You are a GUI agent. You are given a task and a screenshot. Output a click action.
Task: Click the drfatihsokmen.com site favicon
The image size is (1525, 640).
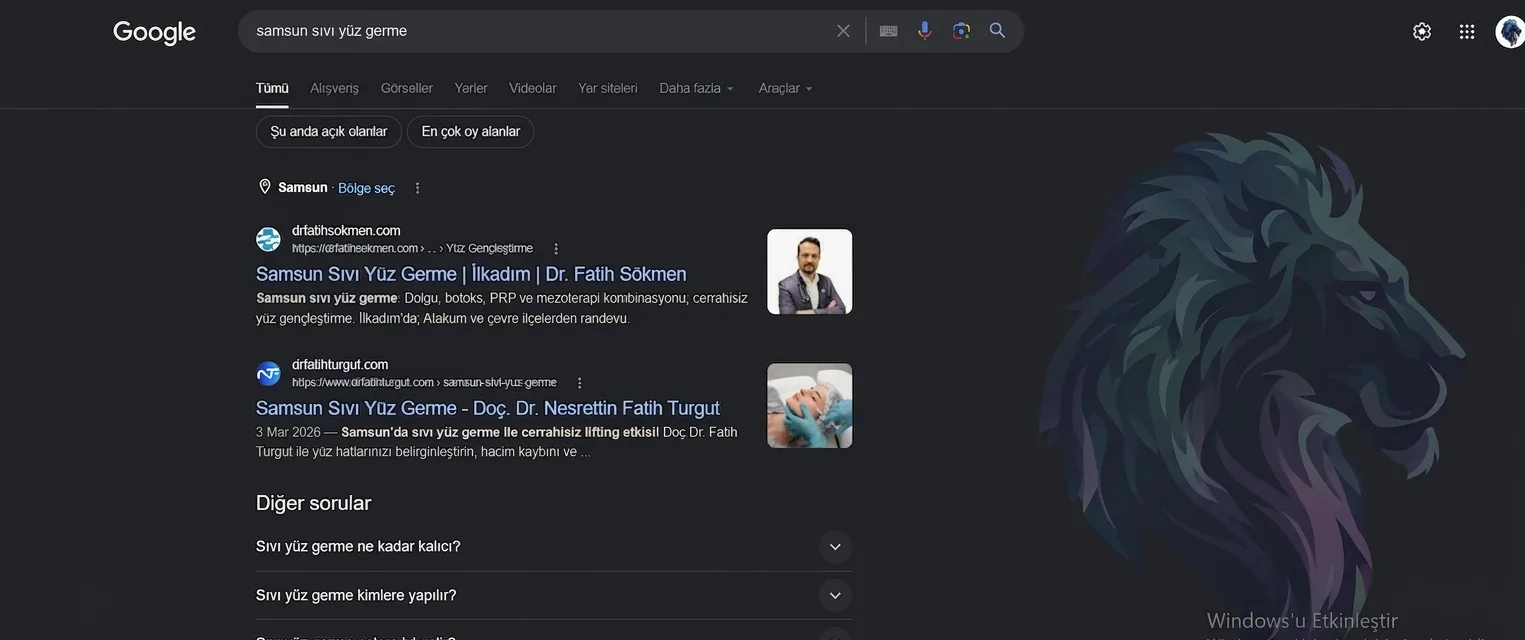click(x=268, y=239)
